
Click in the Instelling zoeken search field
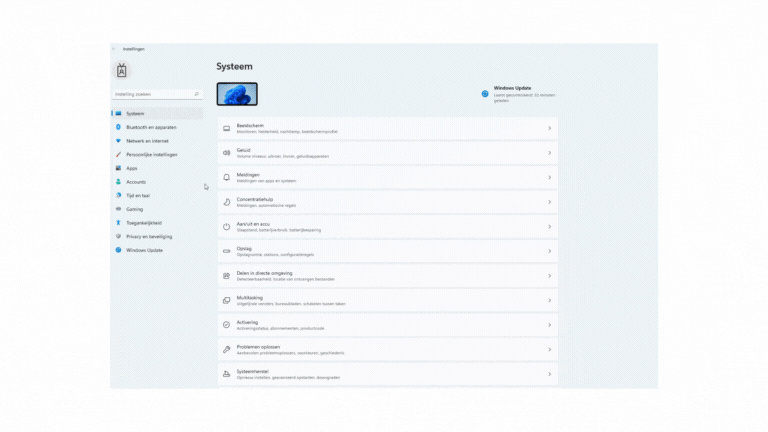coord(157,94)
